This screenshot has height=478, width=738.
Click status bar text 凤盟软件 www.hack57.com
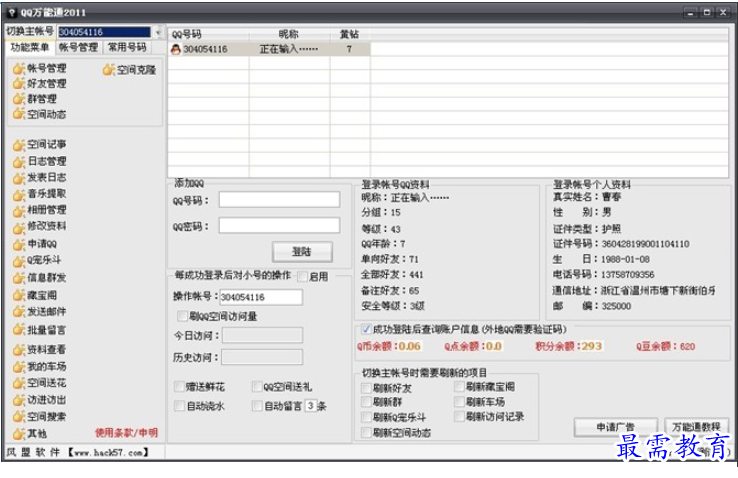[x=78, y=452]
